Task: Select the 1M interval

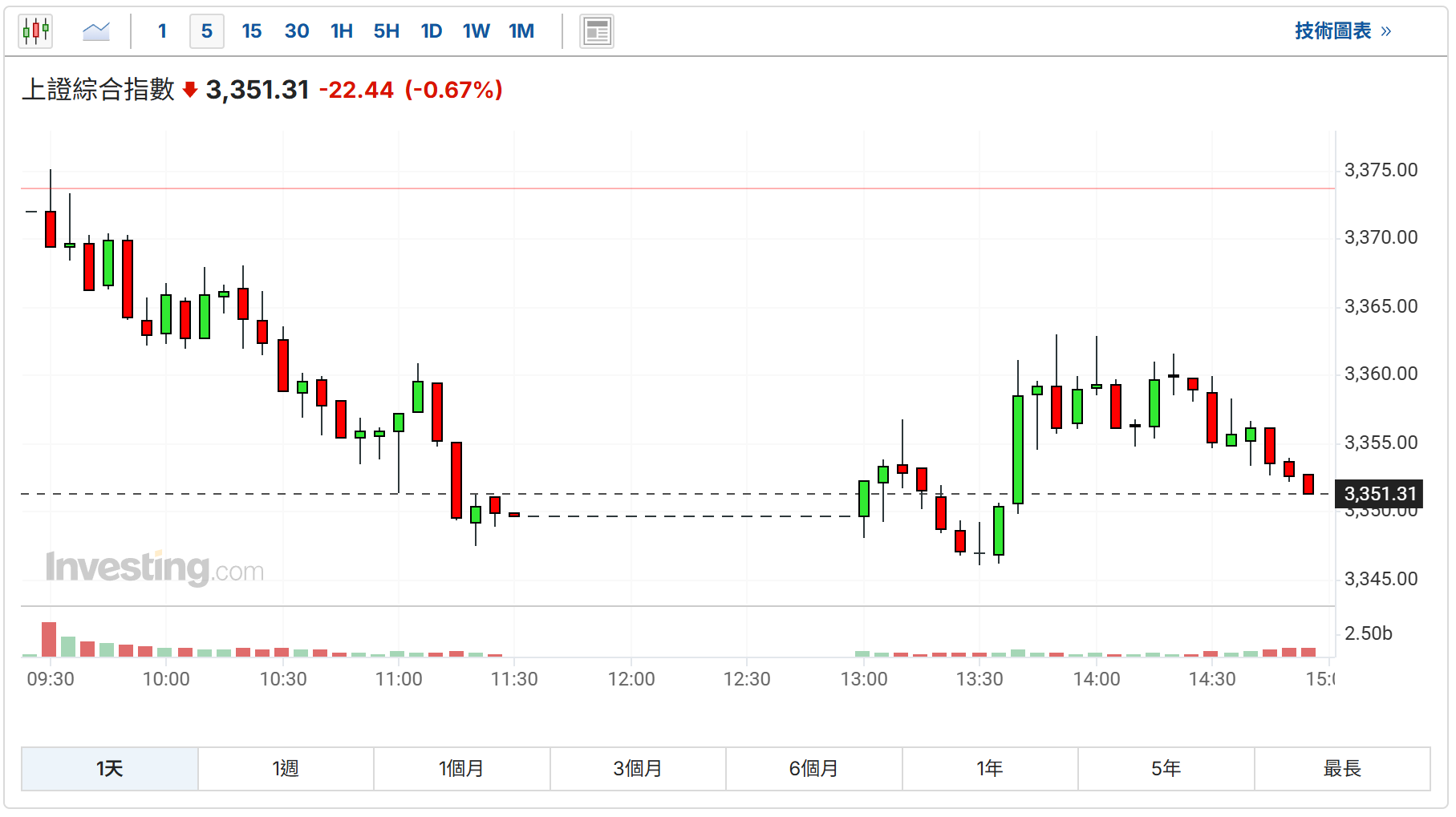Action: click(521, 31)
